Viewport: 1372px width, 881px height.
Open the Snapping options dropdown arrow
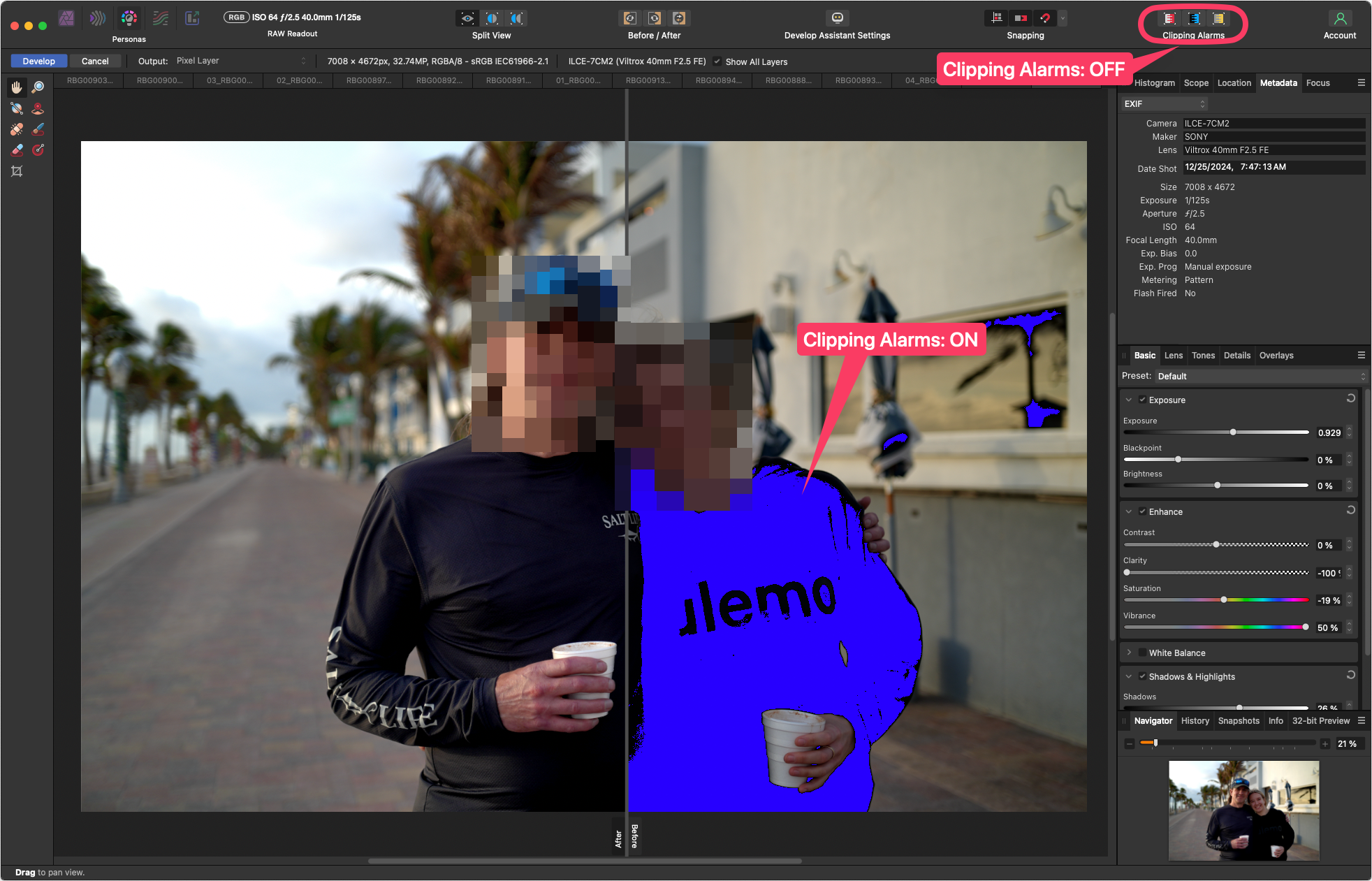(x=1063, y=18)
